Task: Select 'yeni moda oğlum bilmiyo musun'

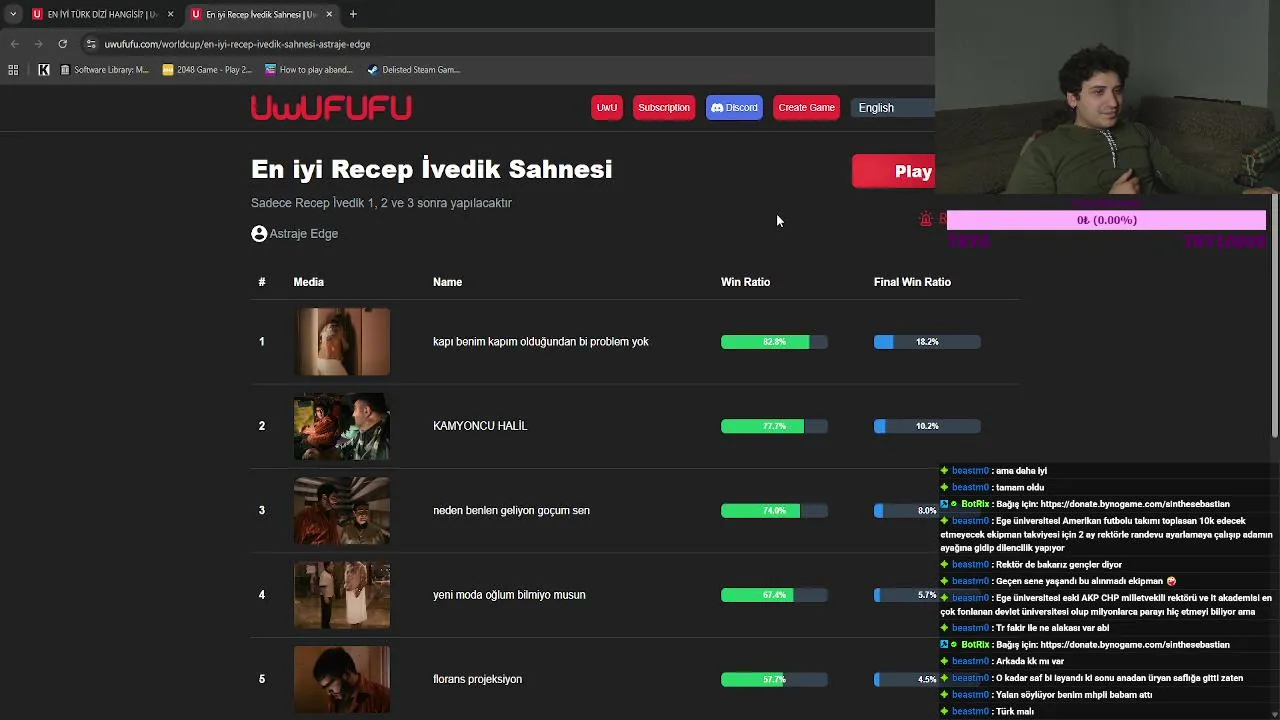Action: (509, 595)
